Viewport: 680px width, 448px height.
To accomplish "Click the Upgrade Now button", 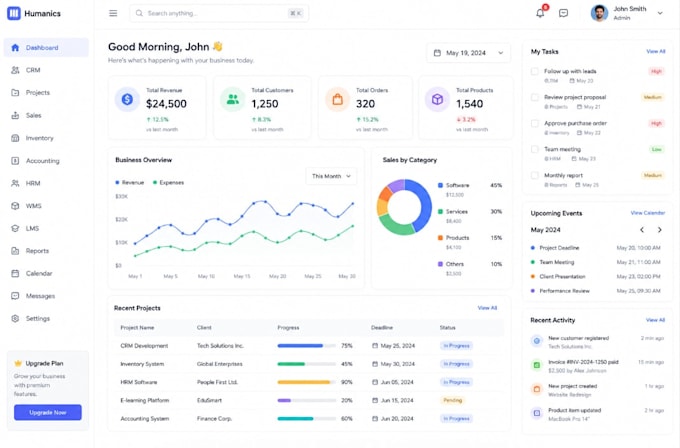I will pos(48,412).
